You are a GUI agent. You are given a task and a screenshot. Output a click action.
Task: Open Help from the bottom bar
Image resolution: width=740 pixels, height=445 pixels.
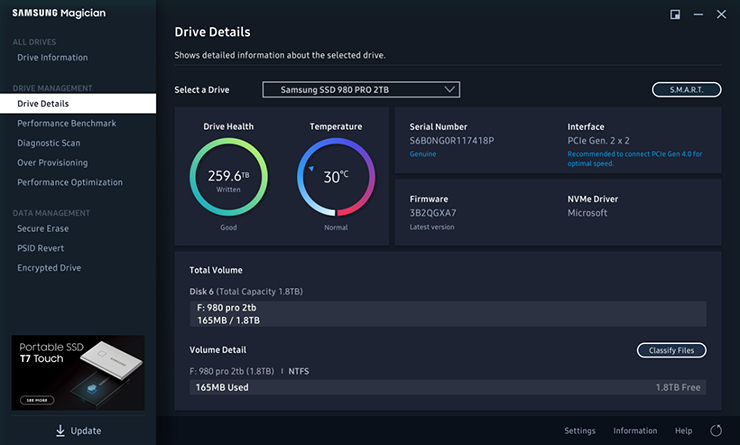tap(683, 430)
